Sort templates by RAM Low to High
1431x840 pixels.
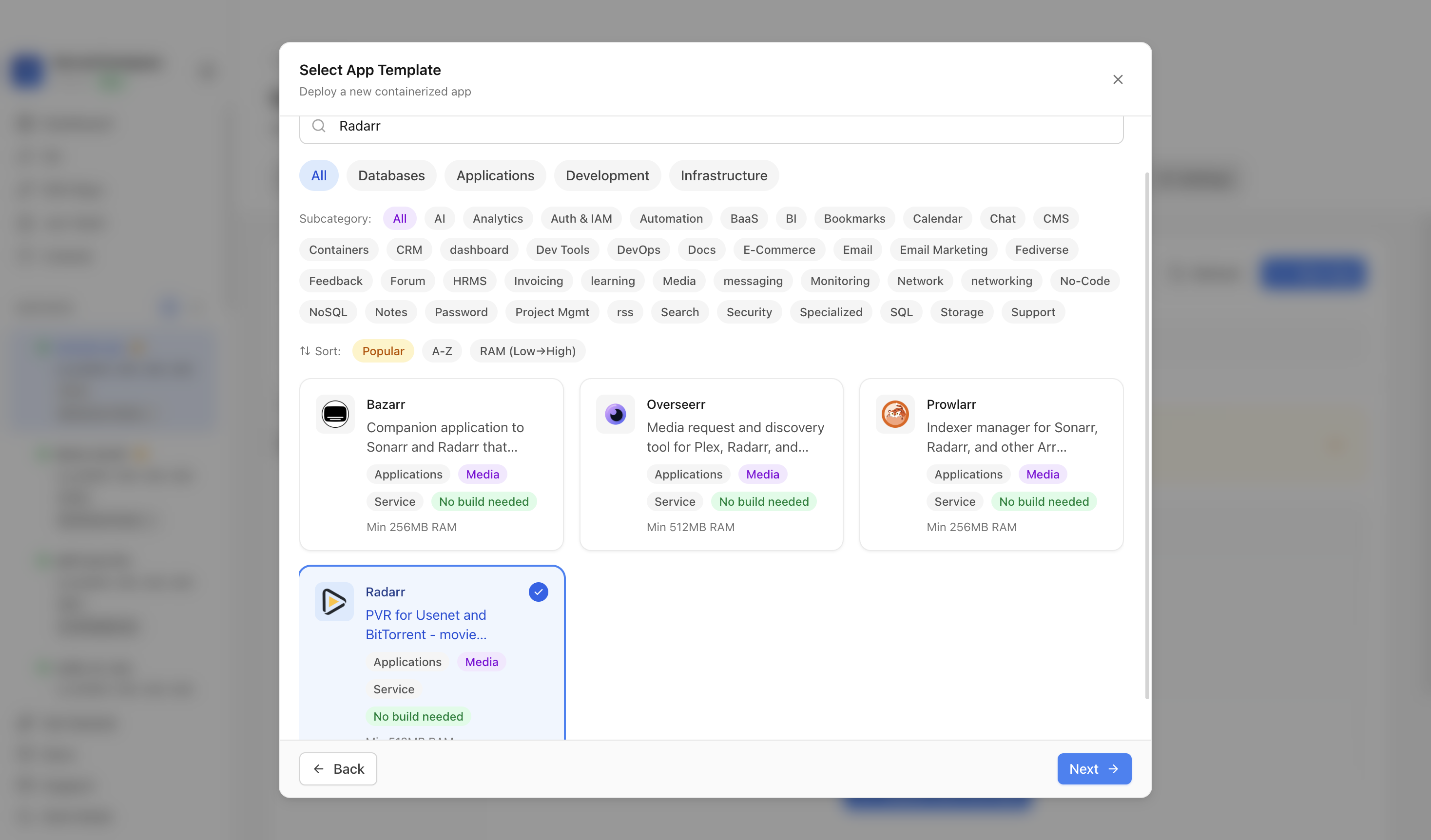[x=527, y=351]
